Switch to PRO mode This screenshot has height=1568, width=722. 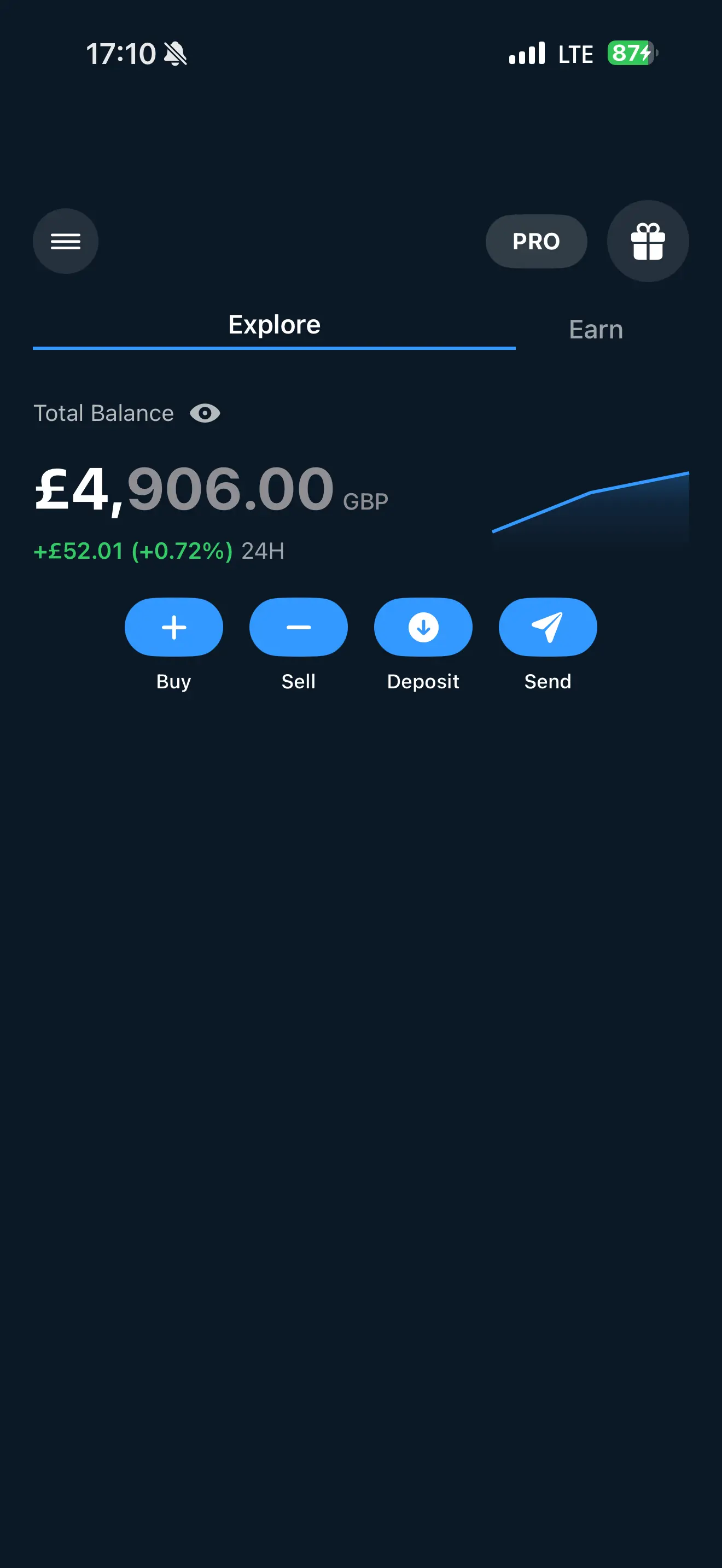click(535, 241)
